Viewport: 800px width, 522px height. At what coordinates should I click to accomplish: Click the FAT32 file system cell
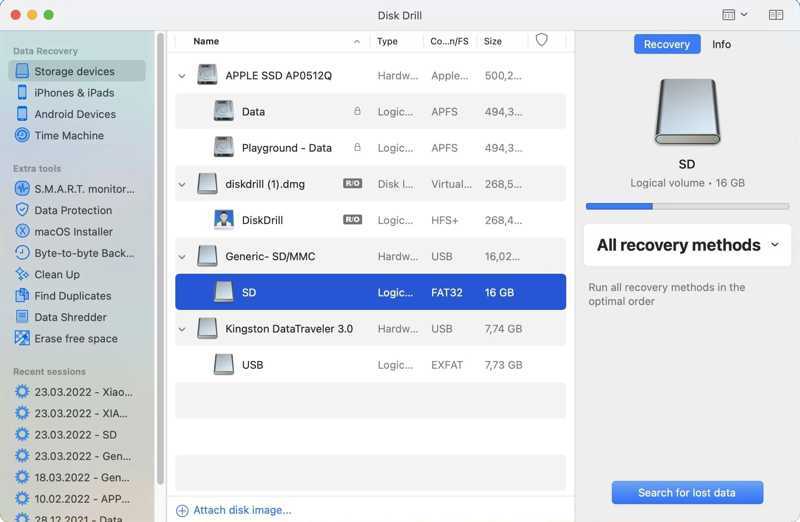[x=446, y=293]
